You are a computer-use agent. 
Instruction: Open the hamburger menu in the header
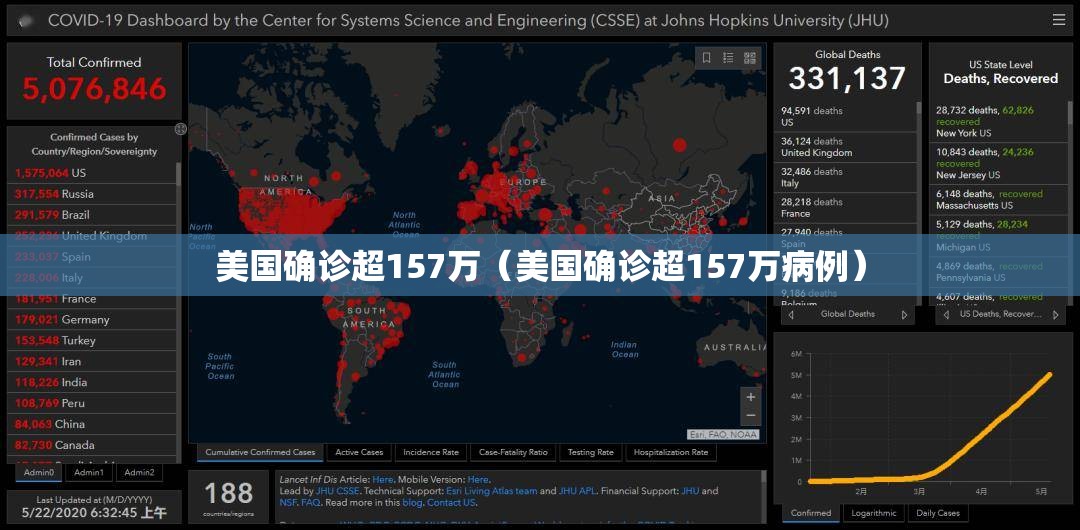[x=1059, y=20]
